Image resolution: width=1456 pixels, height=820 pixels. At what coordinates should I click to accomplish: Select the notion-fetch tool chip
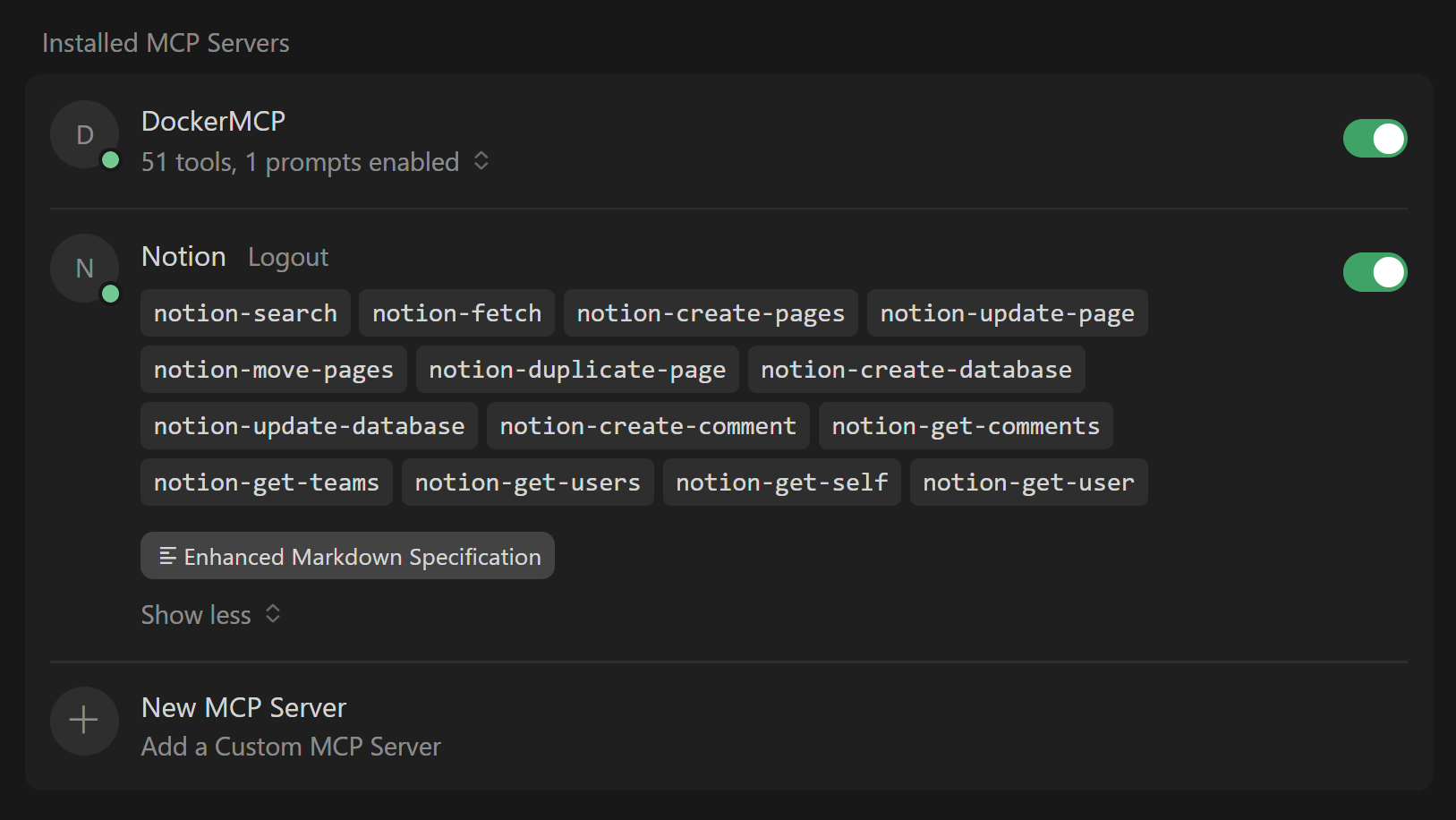tap(456, 313)
